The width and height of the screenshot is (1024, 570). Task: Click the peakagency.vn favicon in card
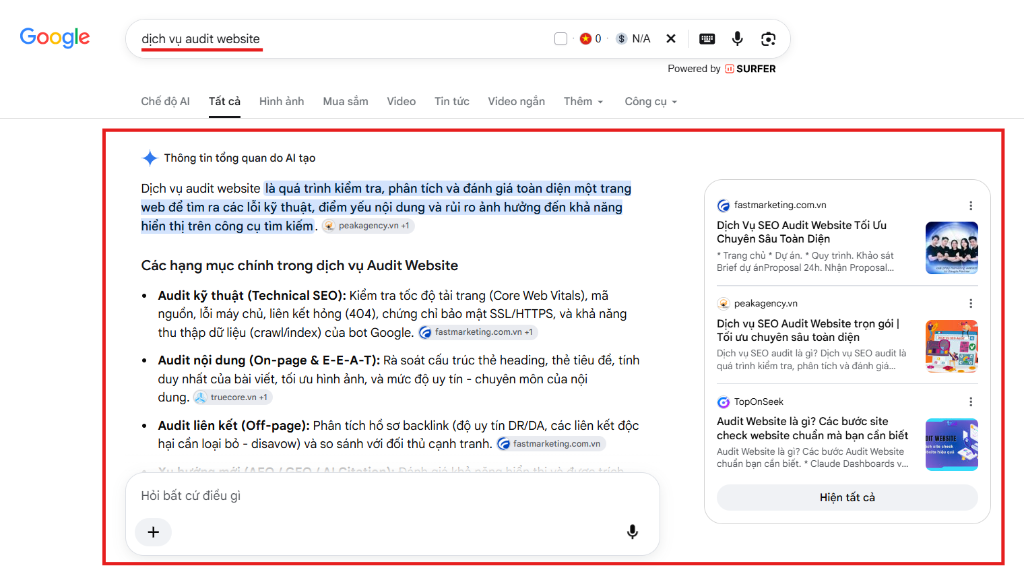point(723,304)
